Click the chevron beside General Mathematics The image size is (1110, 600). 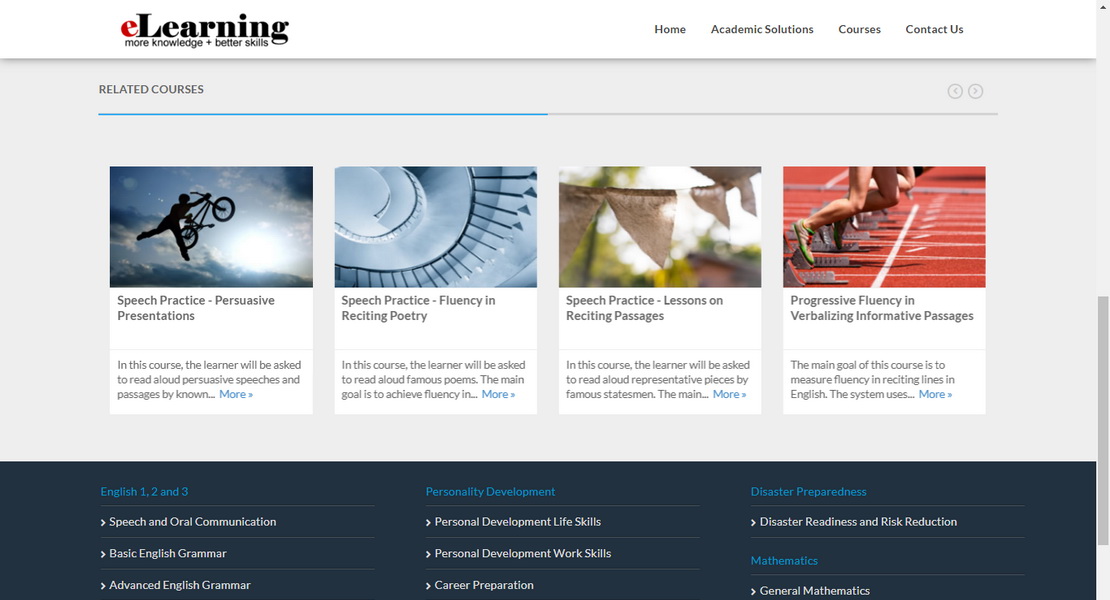pyautogui.click(x=753, y=590)
